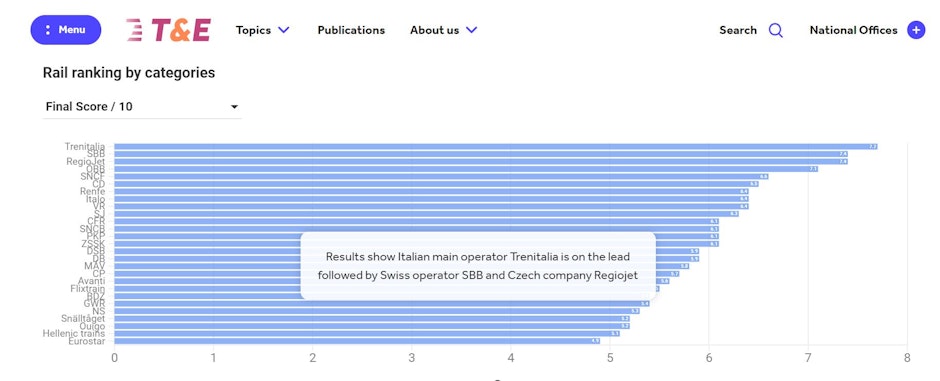Click the Trenitalia bar in chart
This screenshot has height=381, width=940.
click(496, 147)
